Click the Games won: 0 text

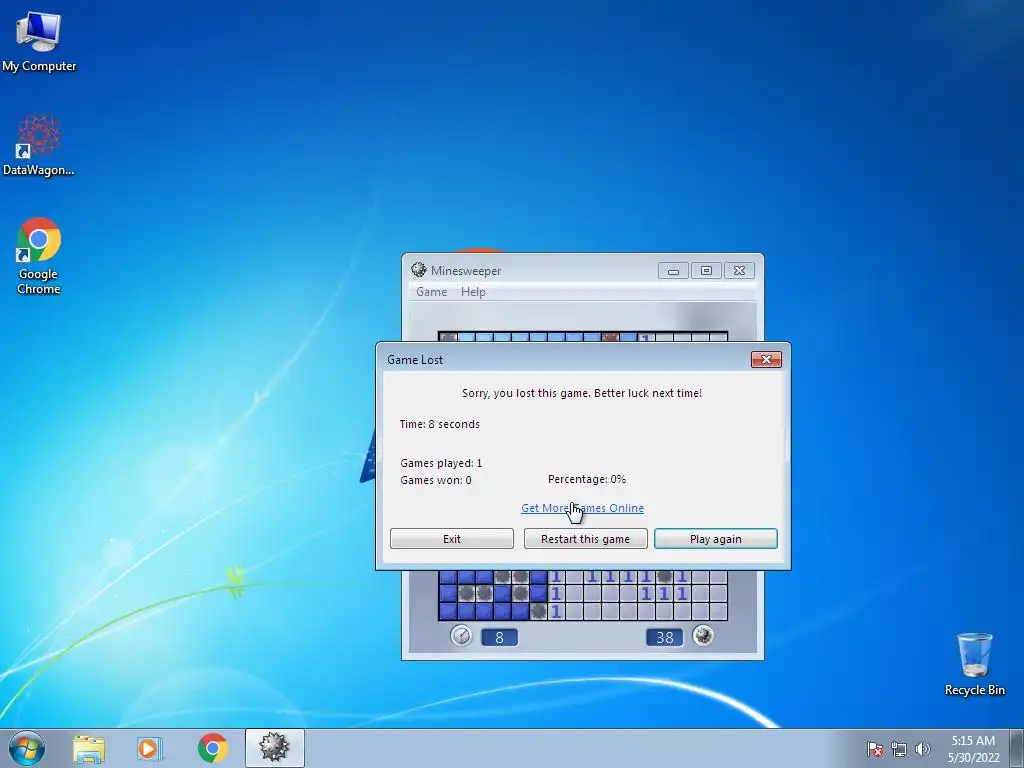point(436,480)
